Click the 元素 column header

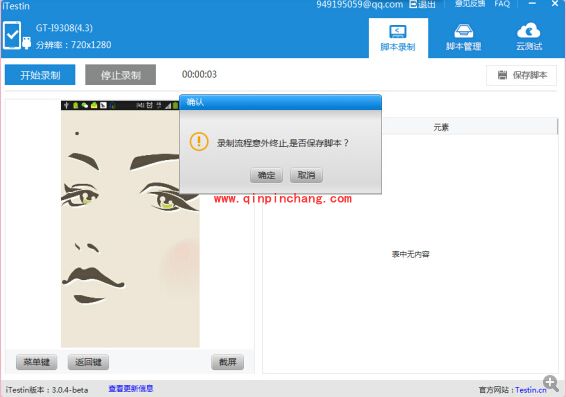tap(441, 127)
